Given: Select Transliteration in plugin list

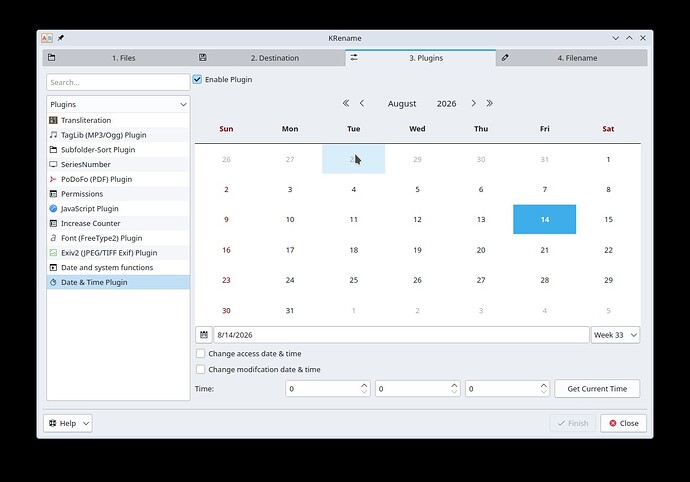Looking at the screenshot, I should pos(118,120).
